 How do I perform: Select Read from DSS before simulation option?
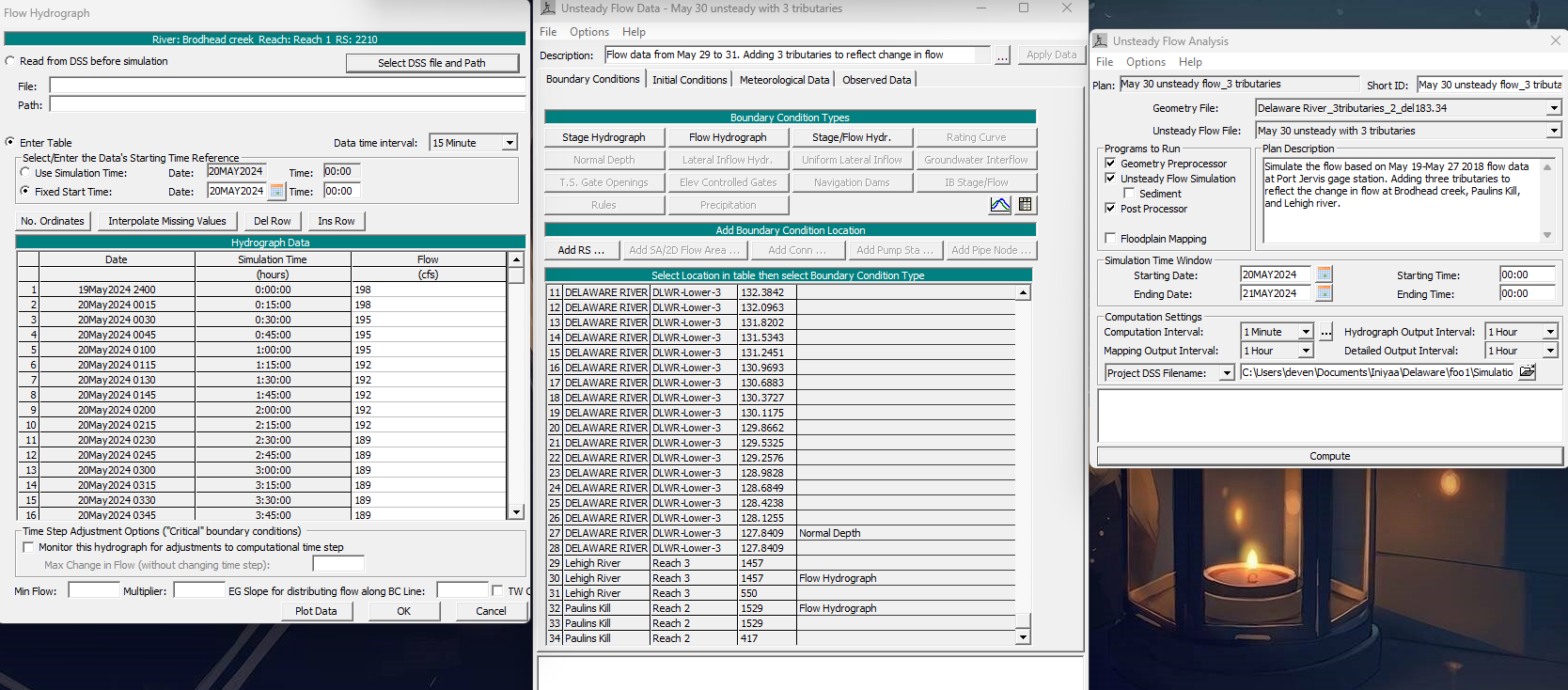click(10, 61)
